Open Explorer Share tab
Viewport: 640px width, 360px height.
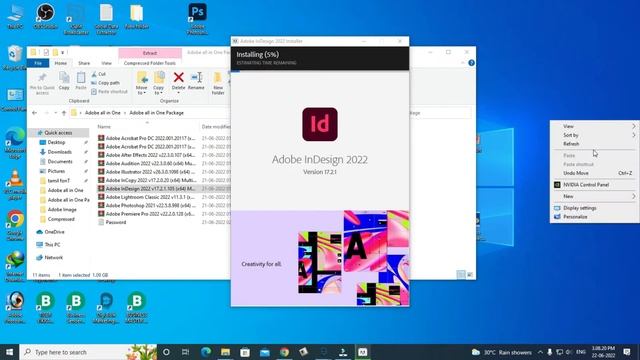(84, 63)
